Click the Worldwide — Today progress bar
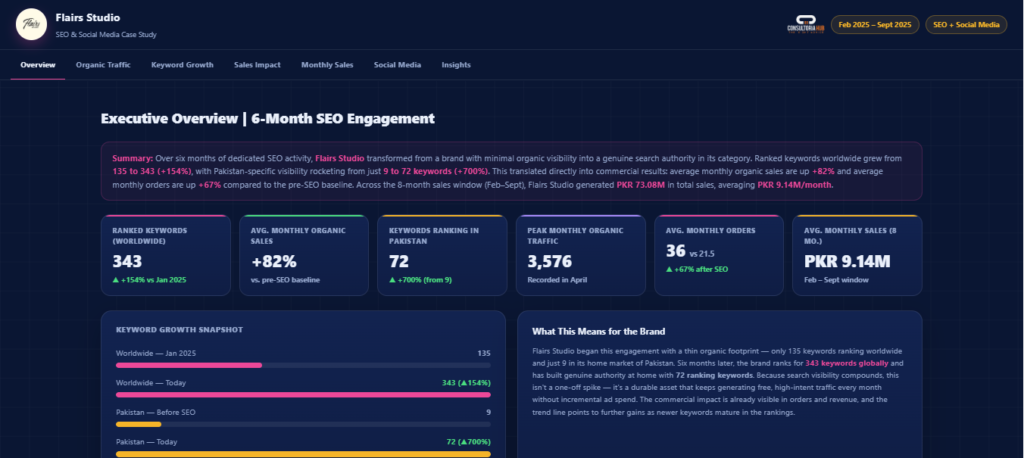The image size is (1024, 458). click(x=303, y=395)
